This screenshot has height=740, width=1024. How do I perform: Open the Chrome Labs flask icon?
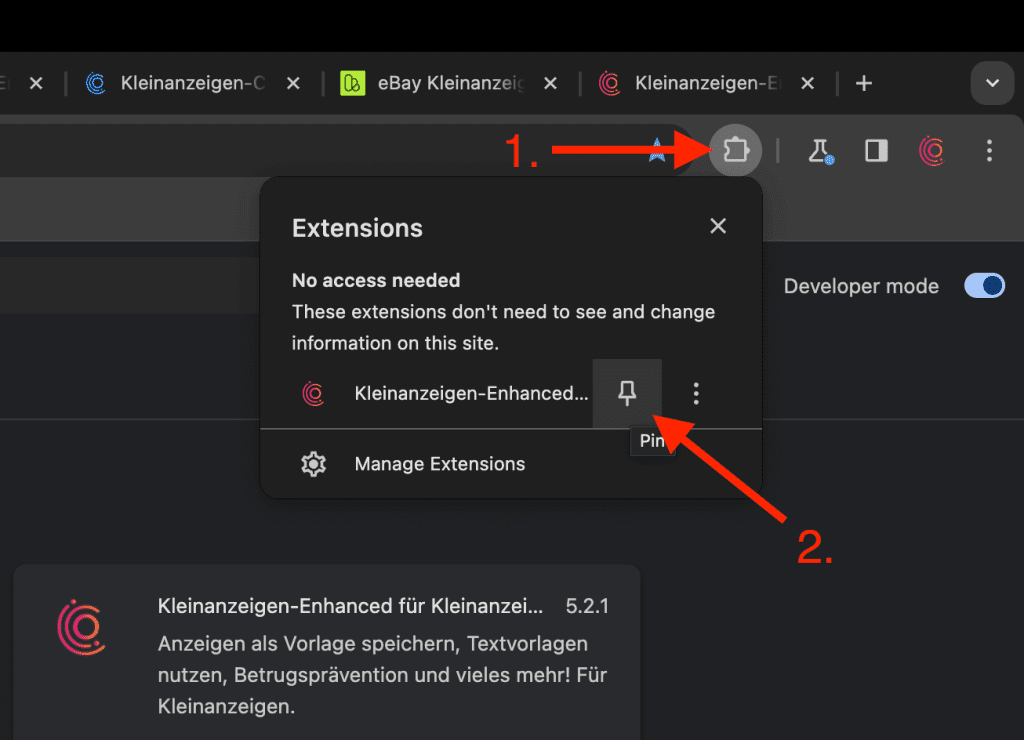(x=820, y=151)
